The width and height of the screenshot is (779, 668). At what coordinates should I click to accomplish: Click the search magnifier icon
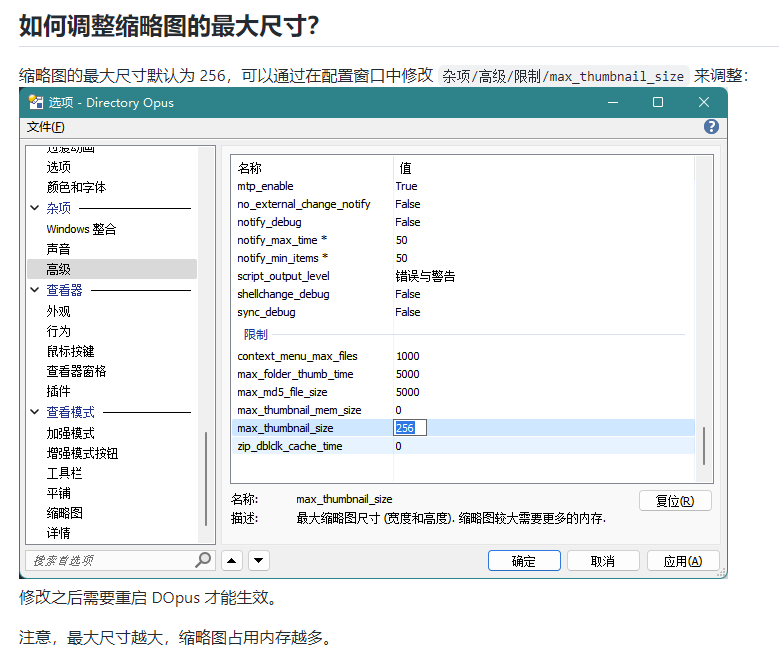[203, 560]
